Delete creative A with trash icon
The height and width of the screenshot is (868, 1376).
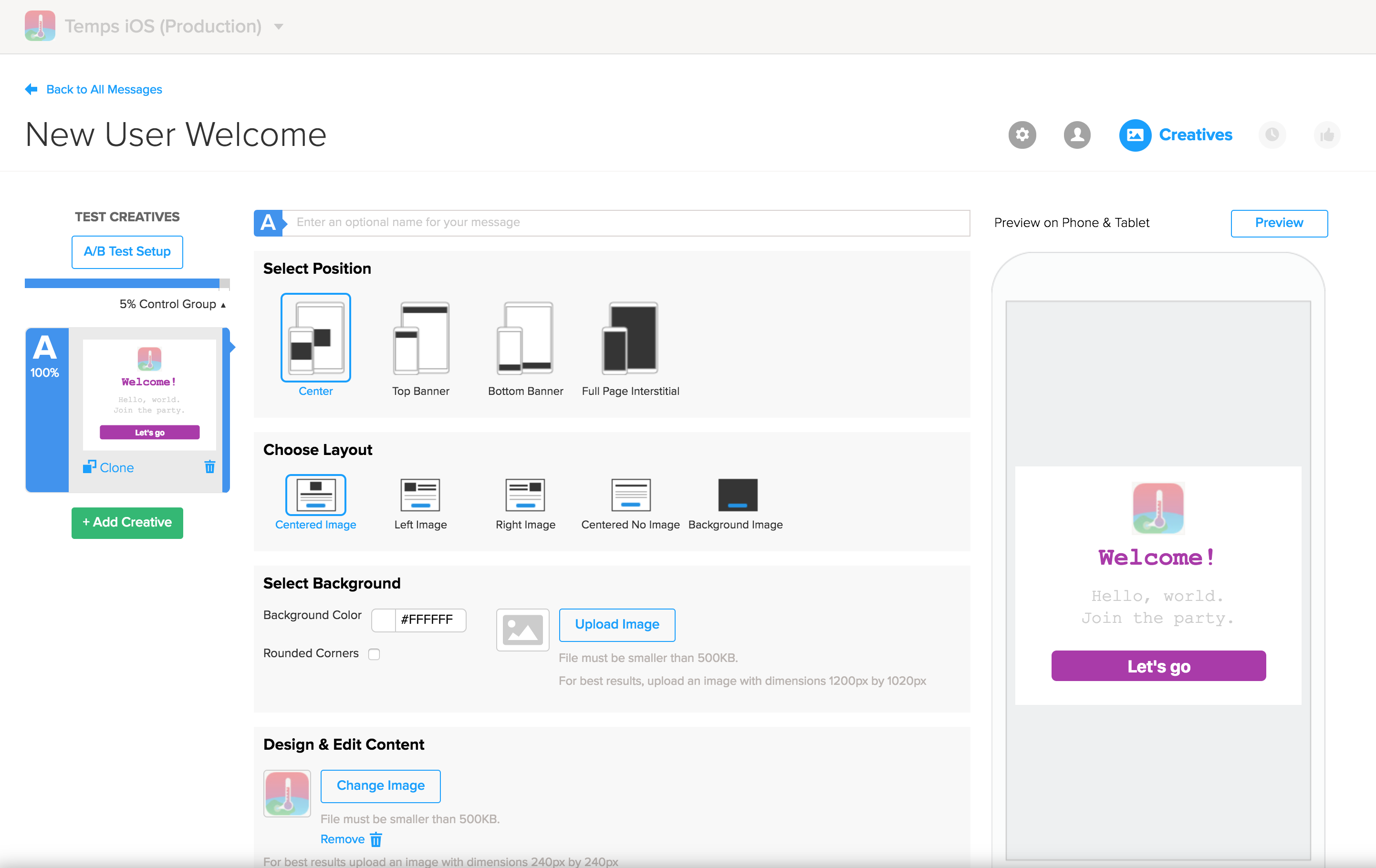click(x=210, y=467)
